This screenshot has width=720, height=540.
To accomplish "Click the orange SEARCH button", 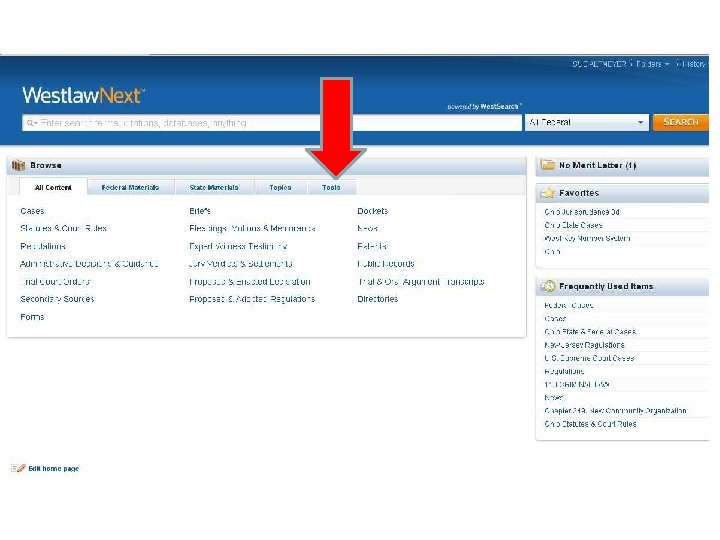I will [681, 122].
